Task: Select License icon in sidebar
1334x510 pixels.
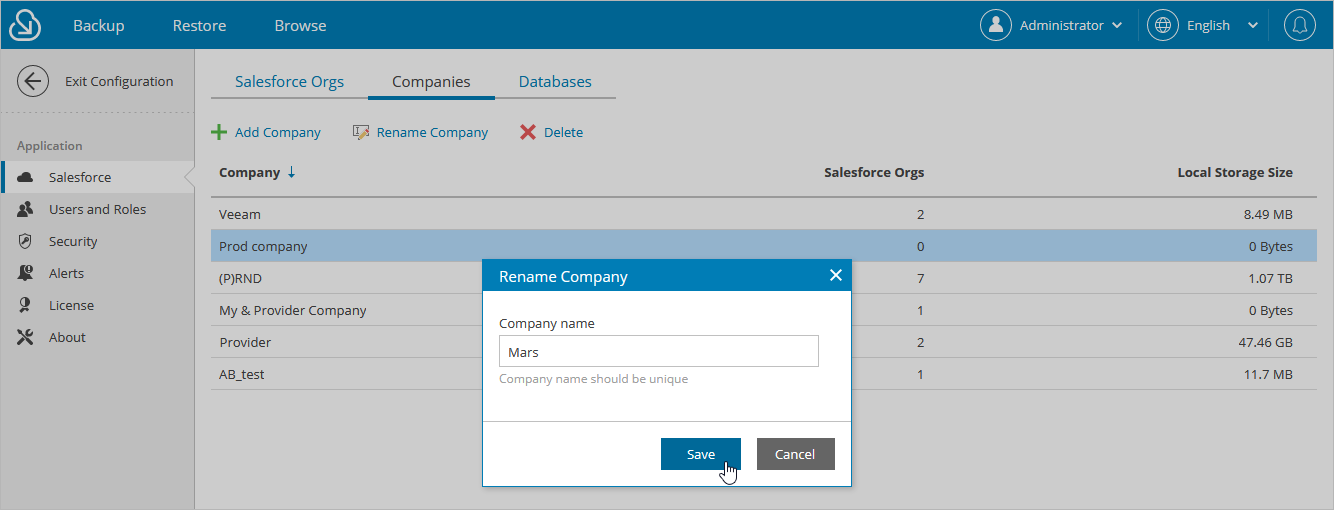Action: (26, 305)
